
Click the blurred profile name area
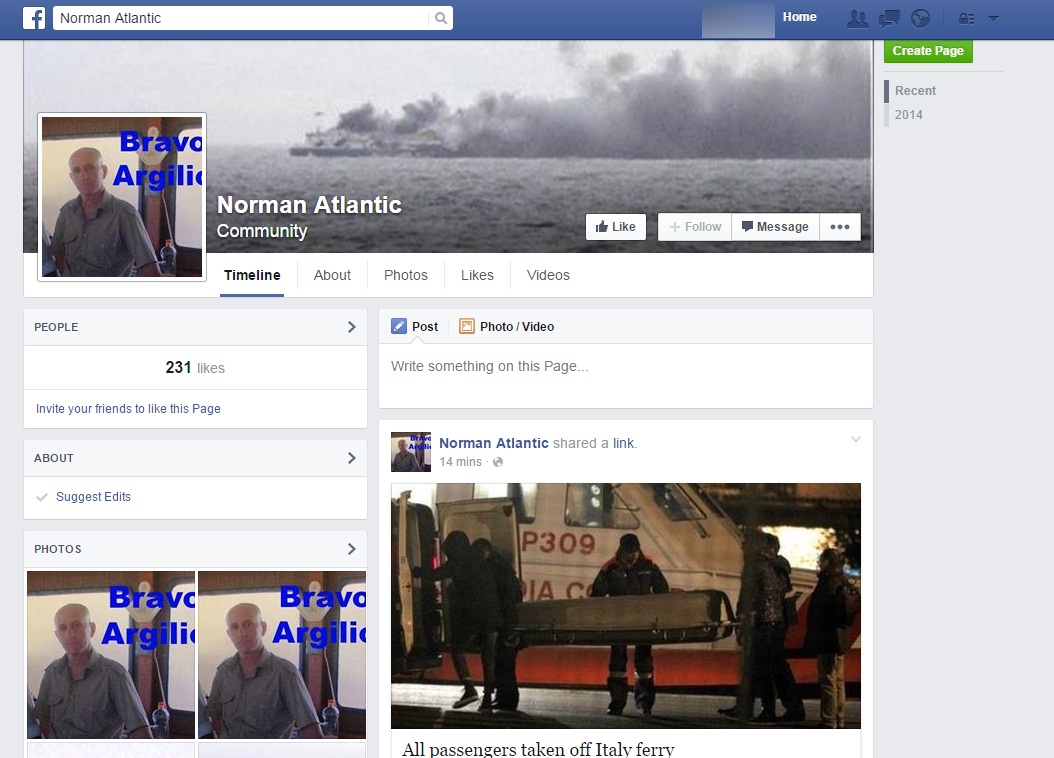click(x=737, y=19)
